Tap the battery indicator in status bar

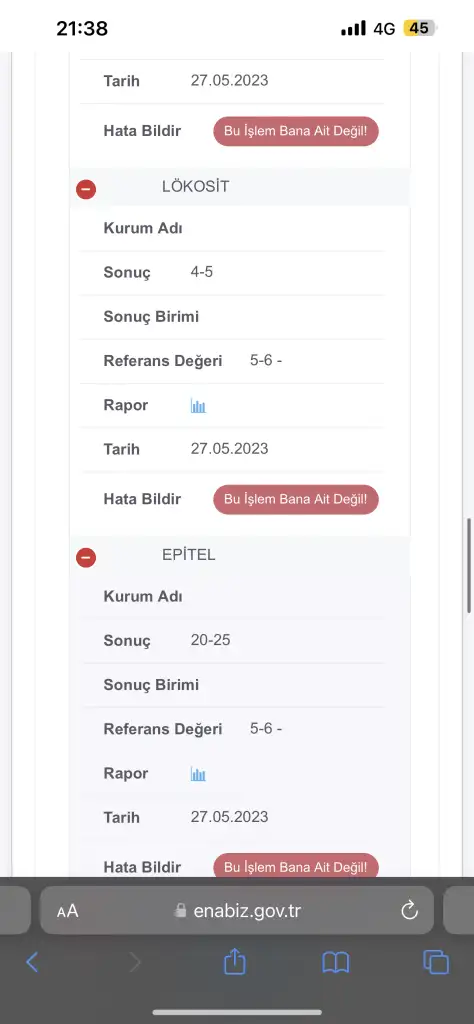pos(420,28)
